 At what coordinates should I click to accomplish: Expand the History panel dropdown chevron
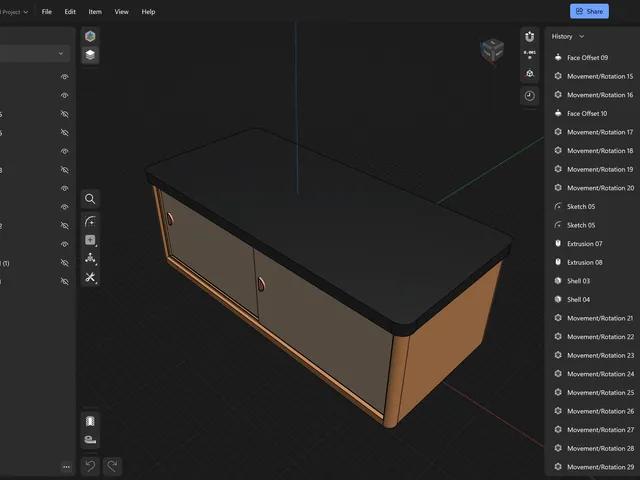pyautogui.click(x=582, y=36)
